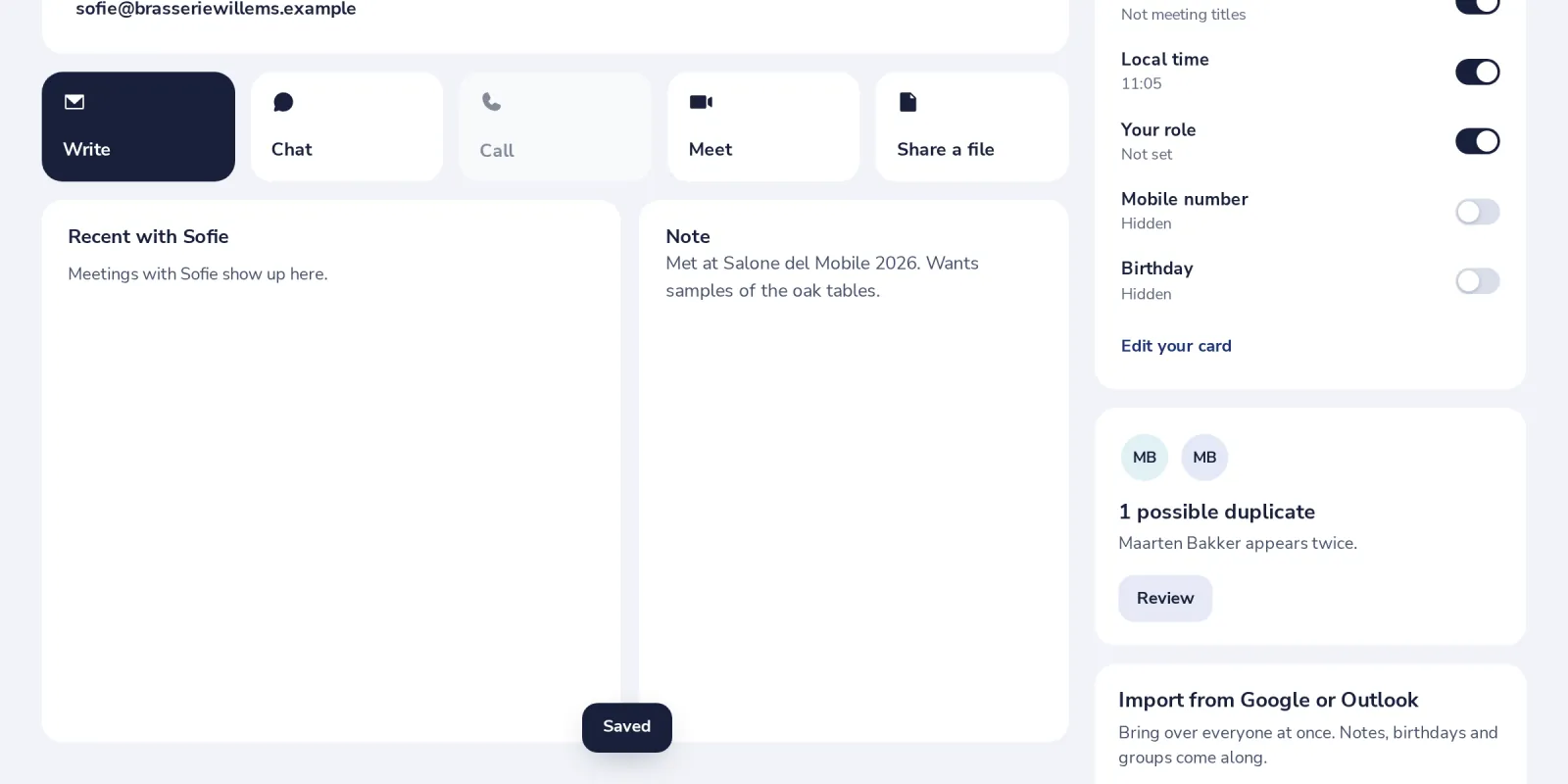
Task: Click into the Note text about Salone del Mobile
Action: click(x=822, y=277)
